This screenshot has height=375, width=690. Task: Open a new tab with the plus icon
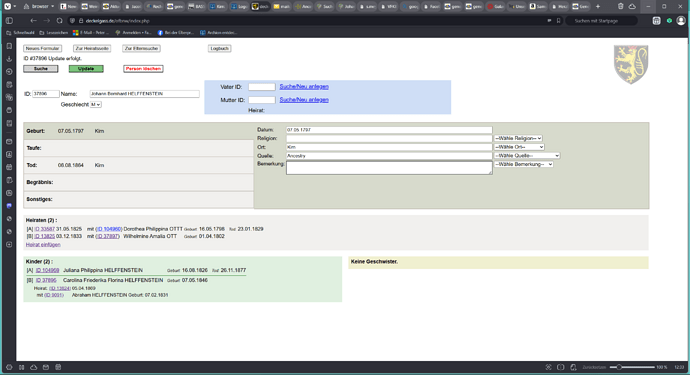pos(598,7)
